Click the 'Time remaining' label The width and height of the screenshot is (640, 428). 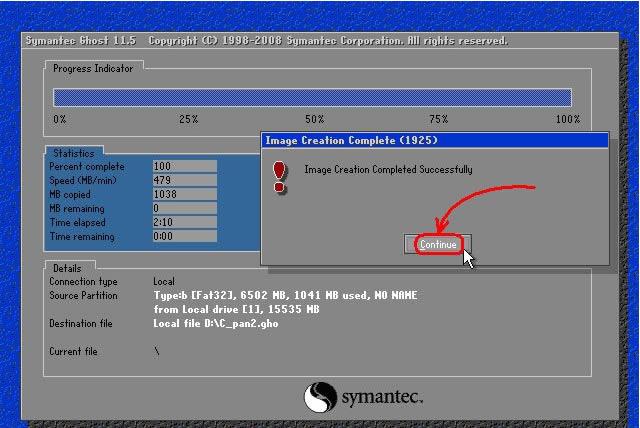(82, 237)
